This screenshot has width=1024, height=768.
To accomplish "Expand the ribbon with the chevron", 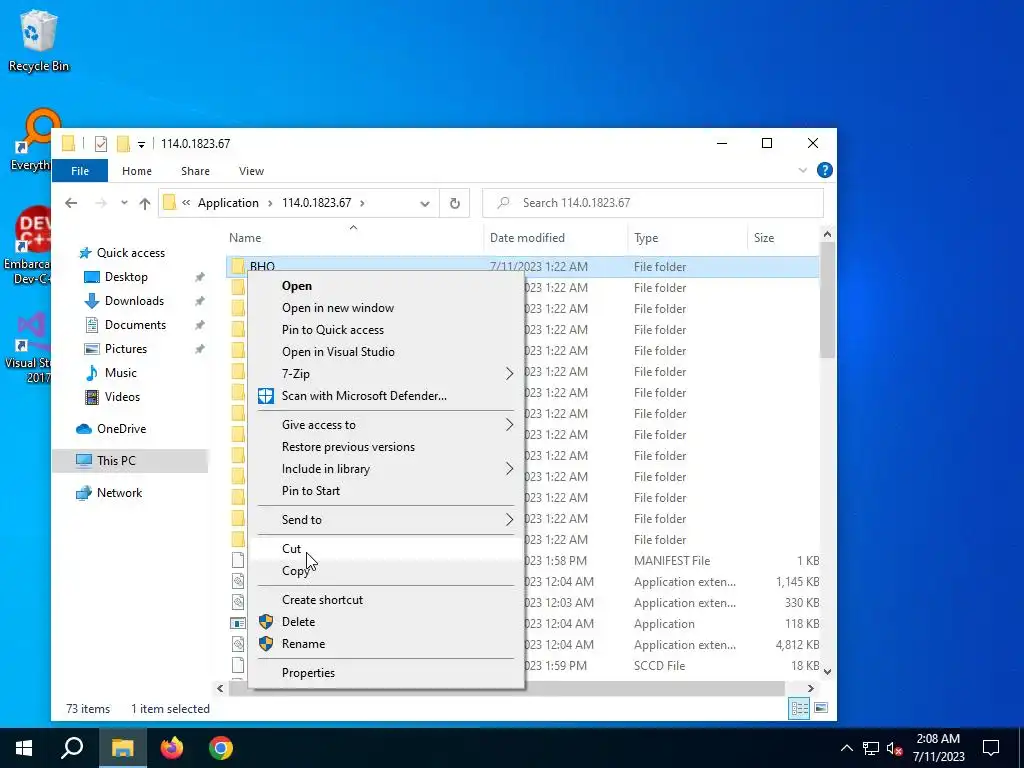I will tap(803, 170).
